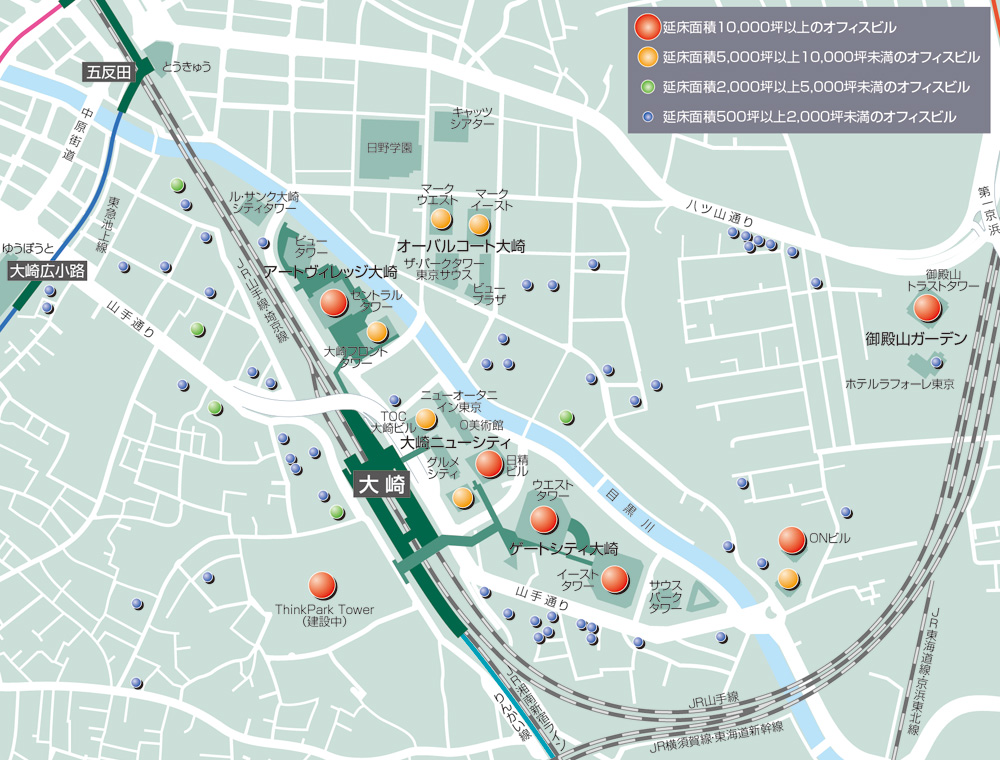Click the 大崎ニューシティ label
Screen dimensions: 1000x760
click(x=455, y=442)
